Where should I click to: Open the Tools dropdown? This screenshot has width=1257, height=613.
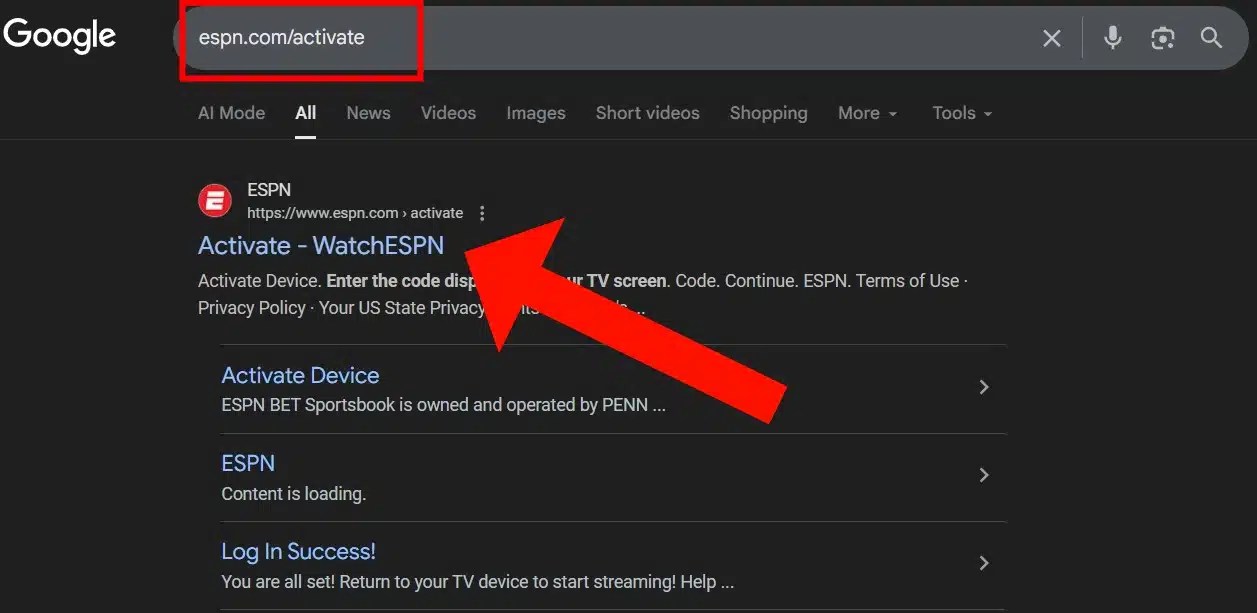tap(962, 113)
